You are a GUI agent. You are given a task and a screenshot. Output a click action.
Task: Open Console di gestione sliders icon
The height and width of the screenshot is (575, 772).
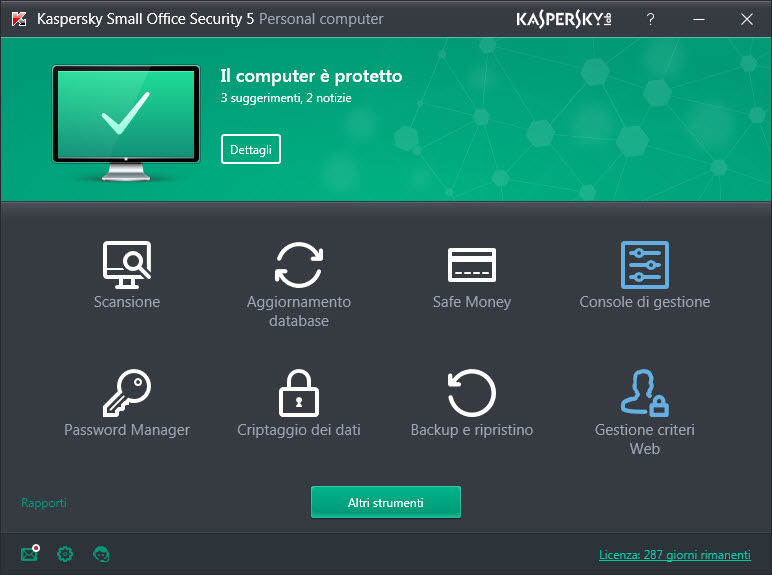644,265
